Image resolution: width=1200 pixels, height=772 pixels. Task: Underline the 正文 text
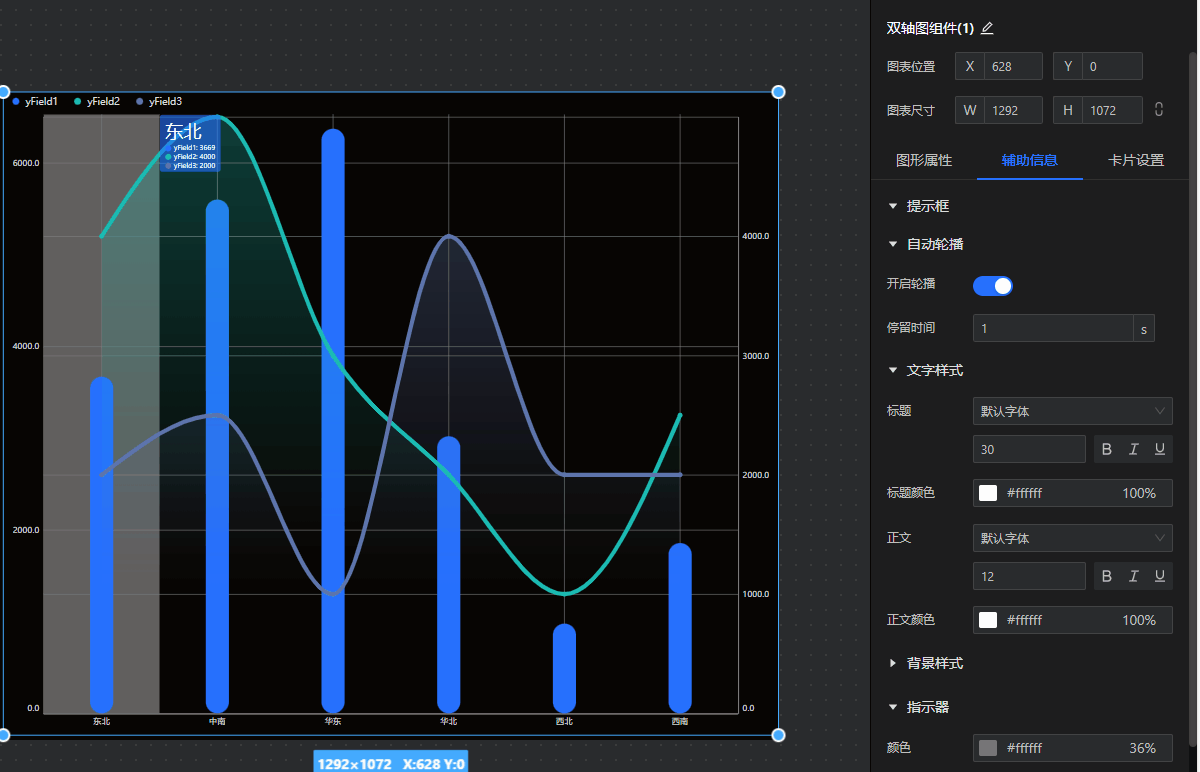(1160, 576)
